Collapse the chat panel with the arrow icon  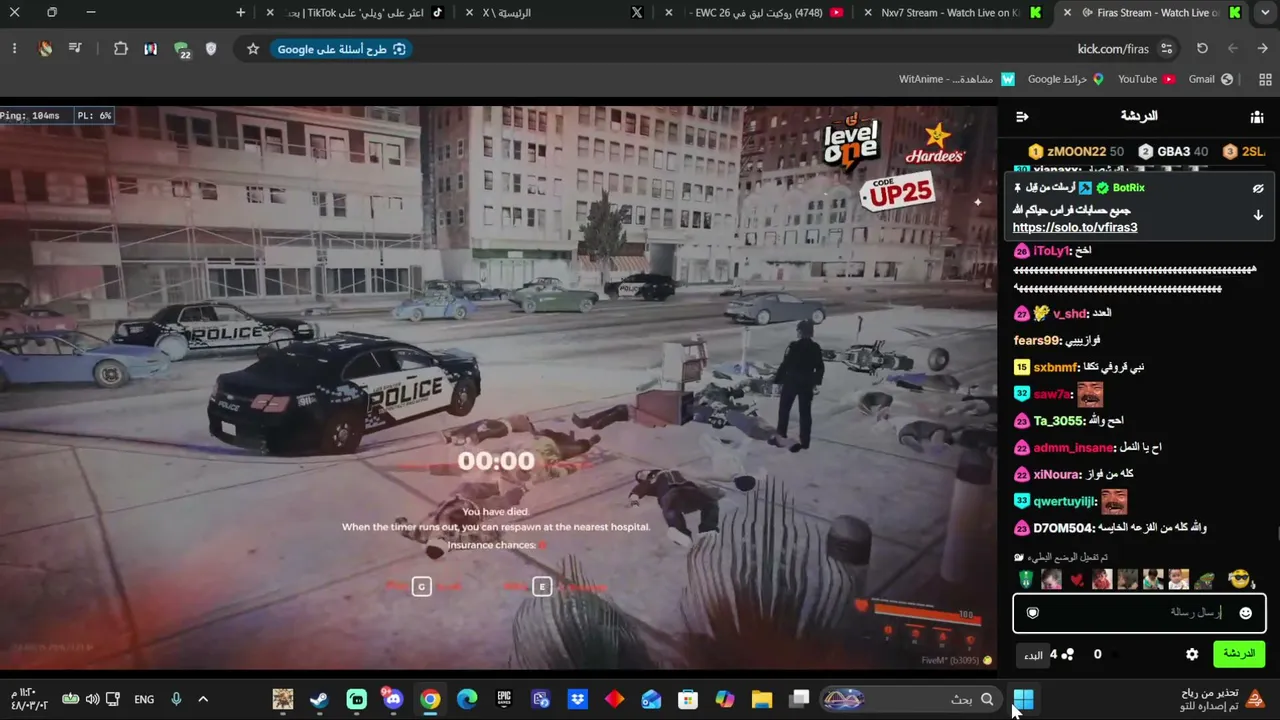pos(1022,117)
